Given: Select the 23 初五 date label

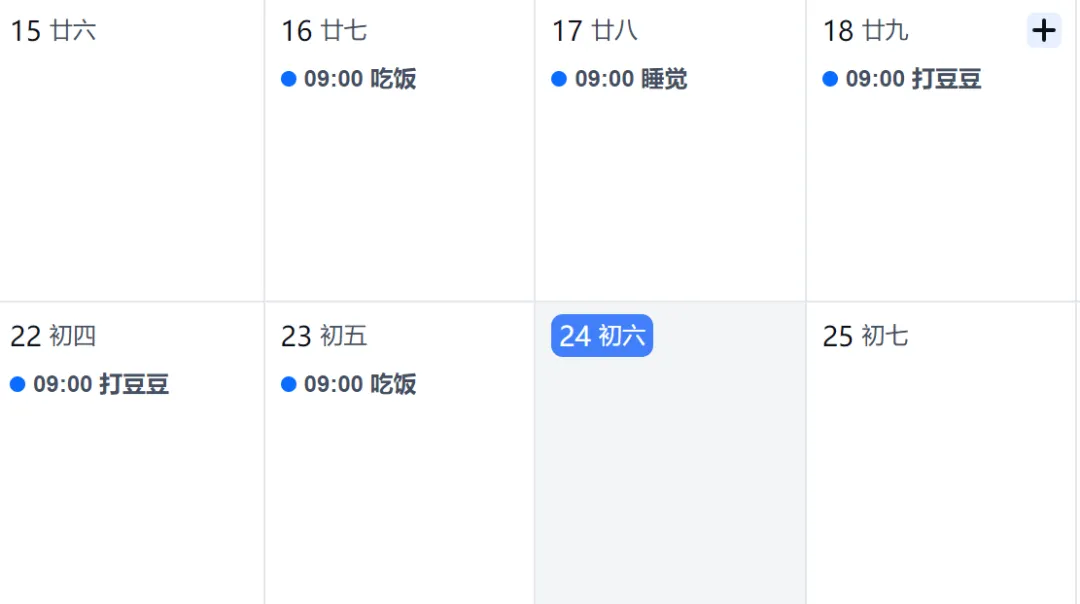Looking at the screenshot, I should [x=324, y=336].
